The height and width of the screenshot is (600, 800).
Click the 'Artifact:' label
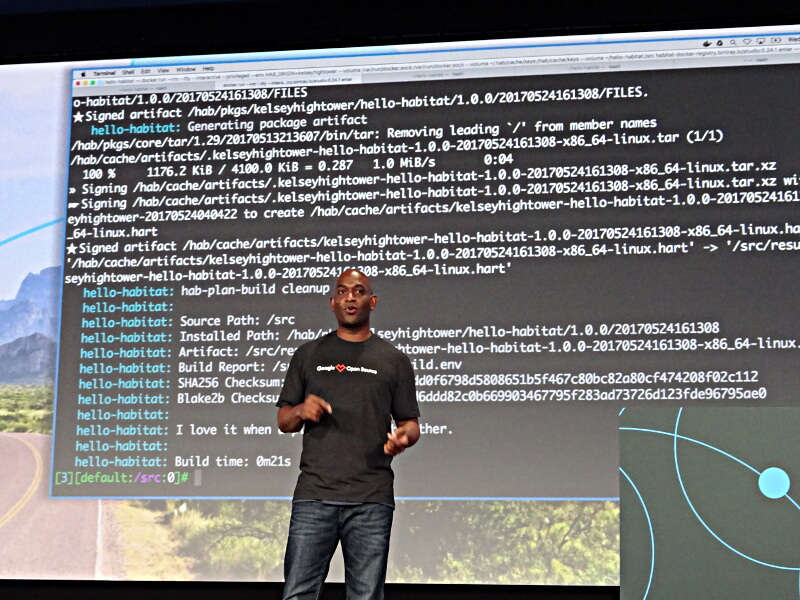tap(208, 352)
